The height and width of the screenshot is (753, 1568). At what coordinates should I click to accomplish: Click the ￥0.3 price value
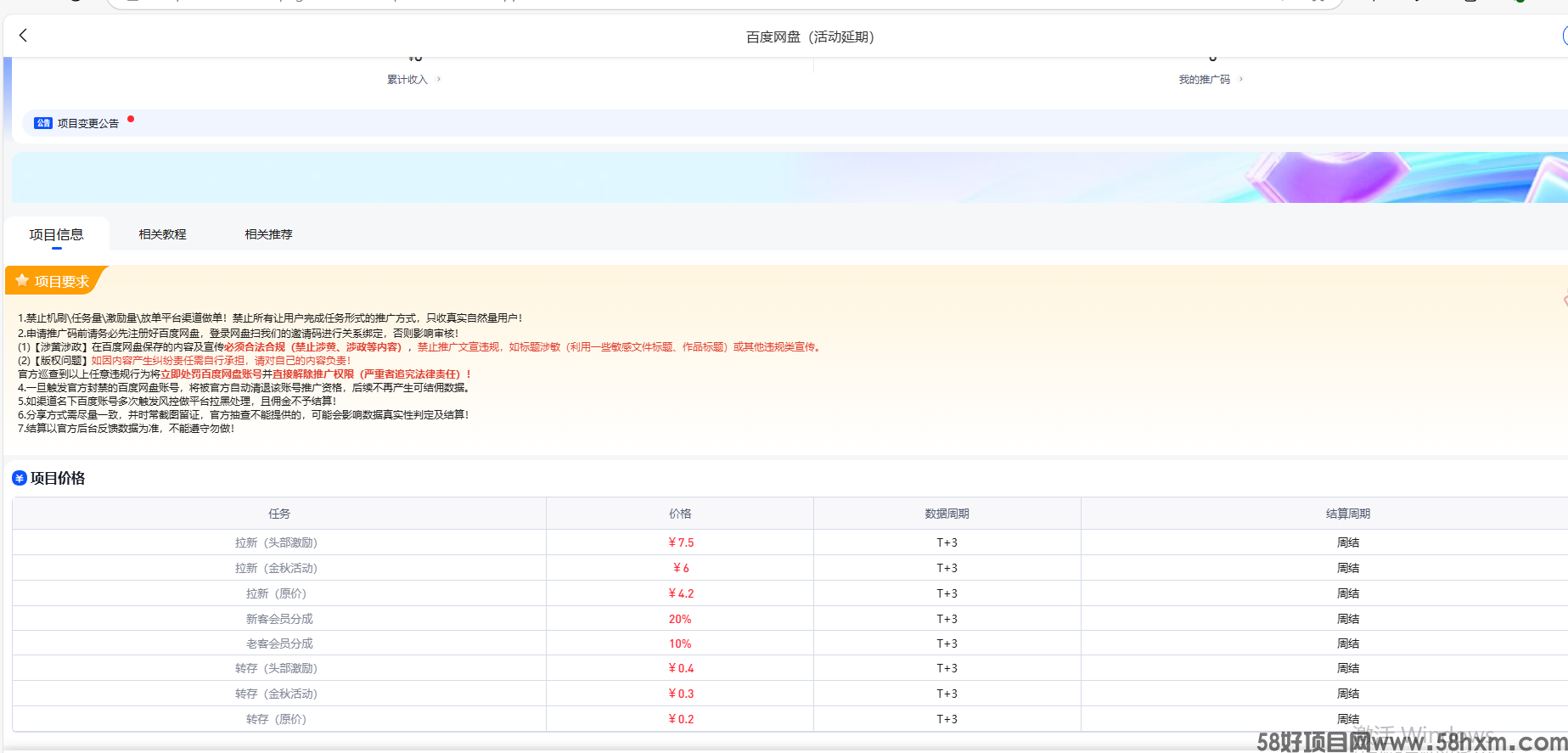point(680,694)
